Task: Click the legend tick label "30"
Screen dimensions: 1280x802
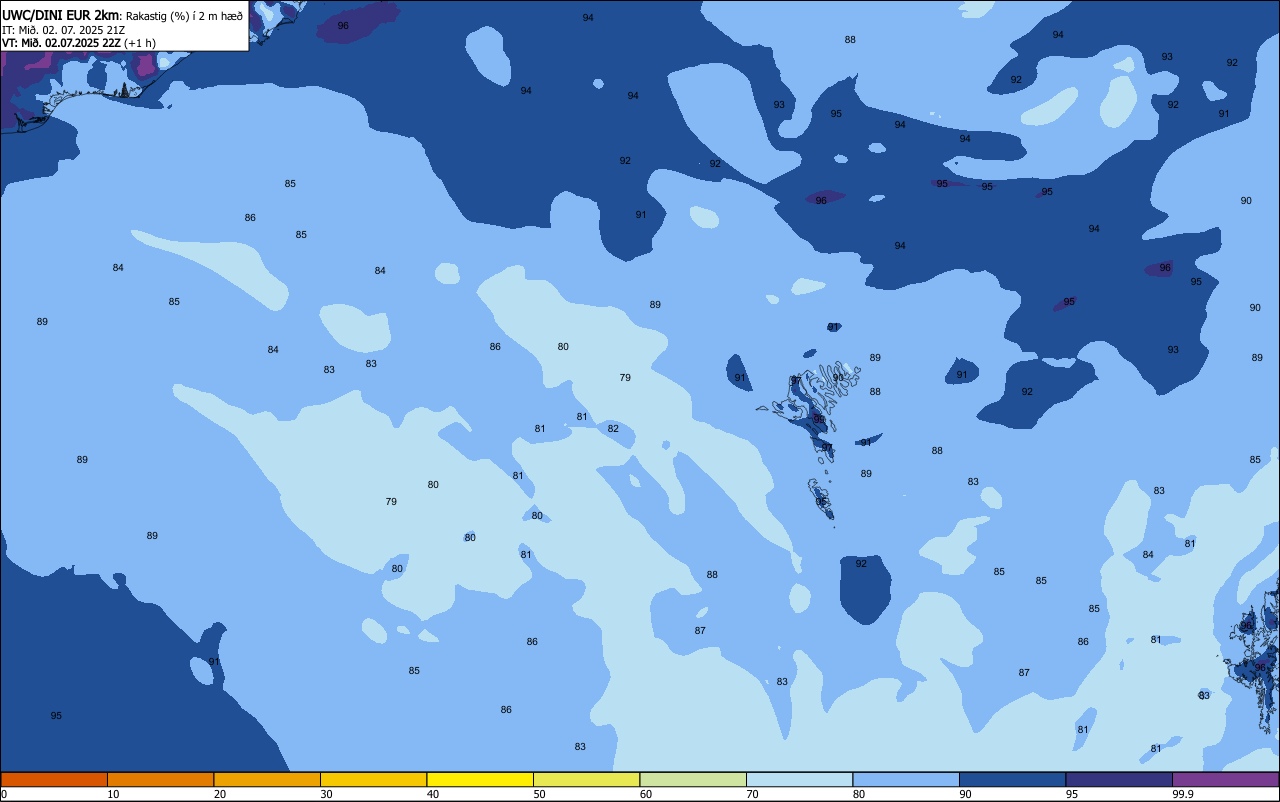Action: [326, 794]
